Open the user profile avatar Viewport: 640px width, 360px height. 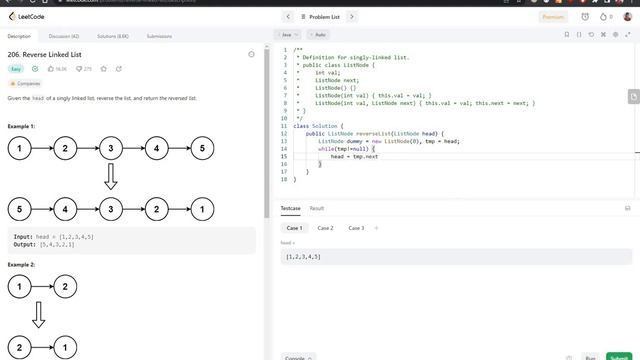click(628, 17)
